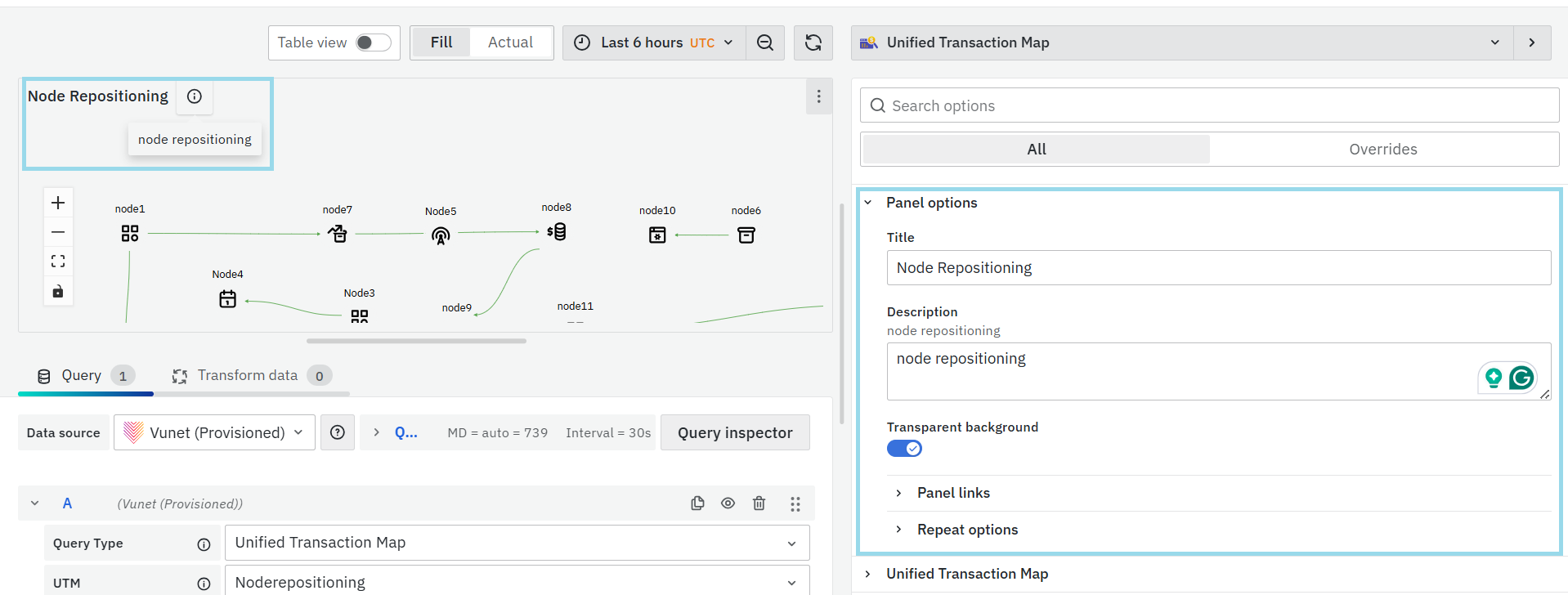
Task: Duplicate query A
Action: point(697,503)
